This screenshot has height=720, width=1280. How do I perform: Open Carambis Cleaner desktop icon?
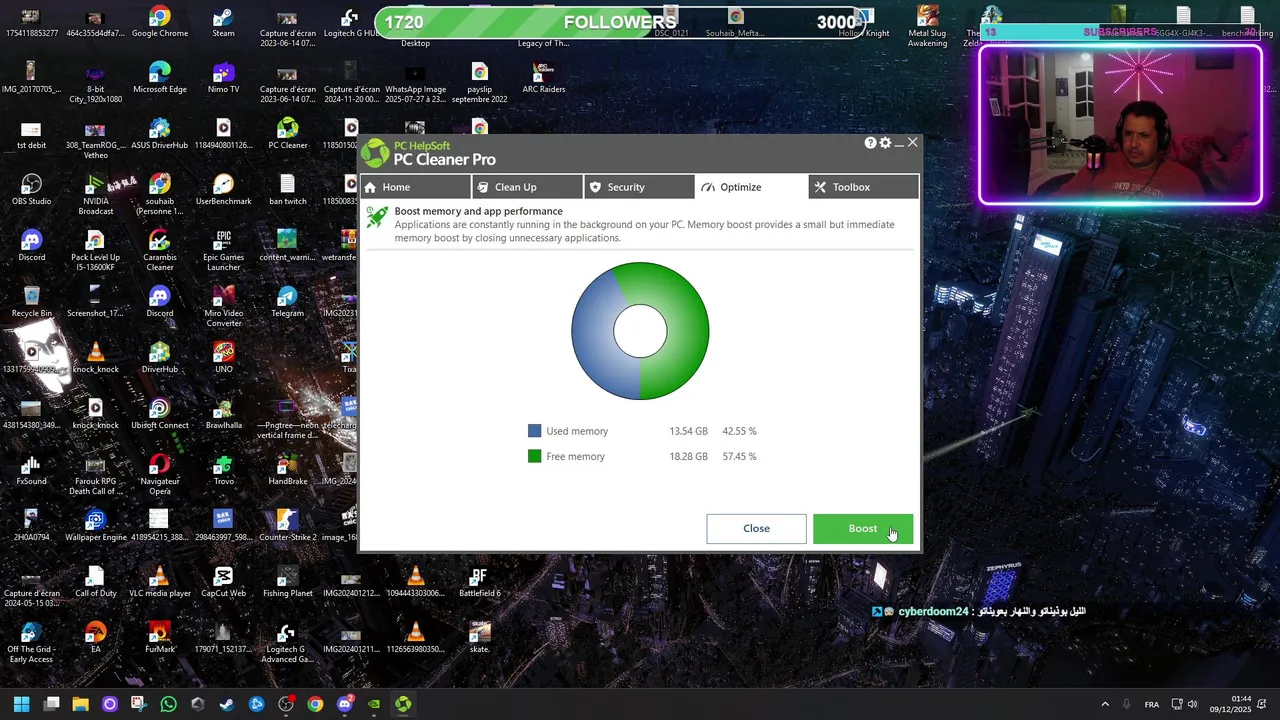pos(160,252)
